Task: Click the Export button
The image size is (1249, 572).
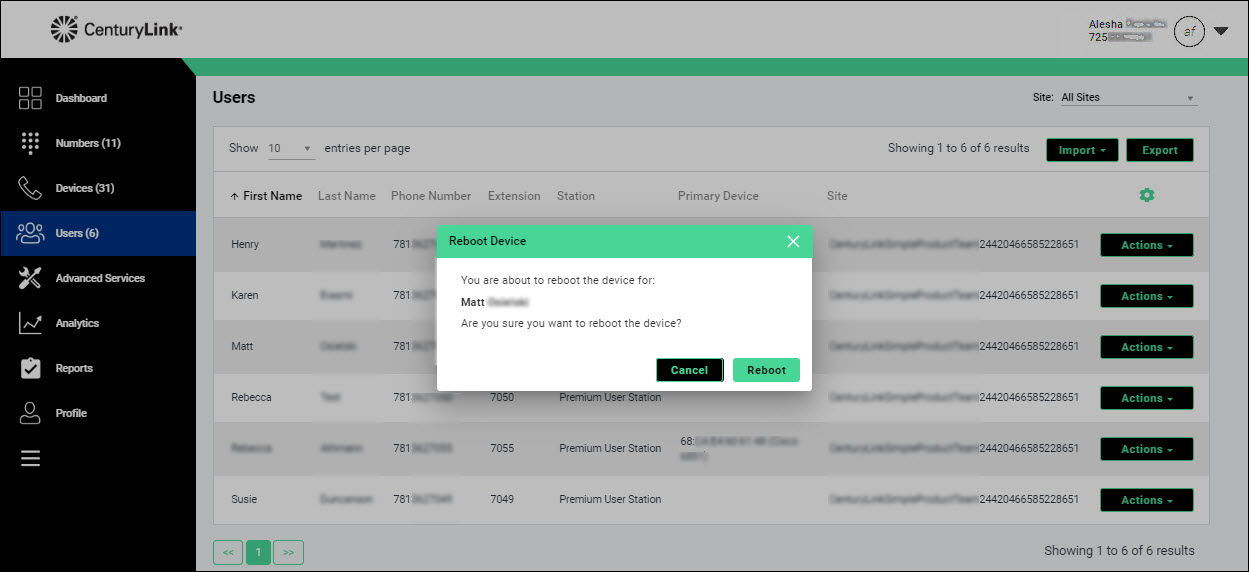Action: 1159,150
